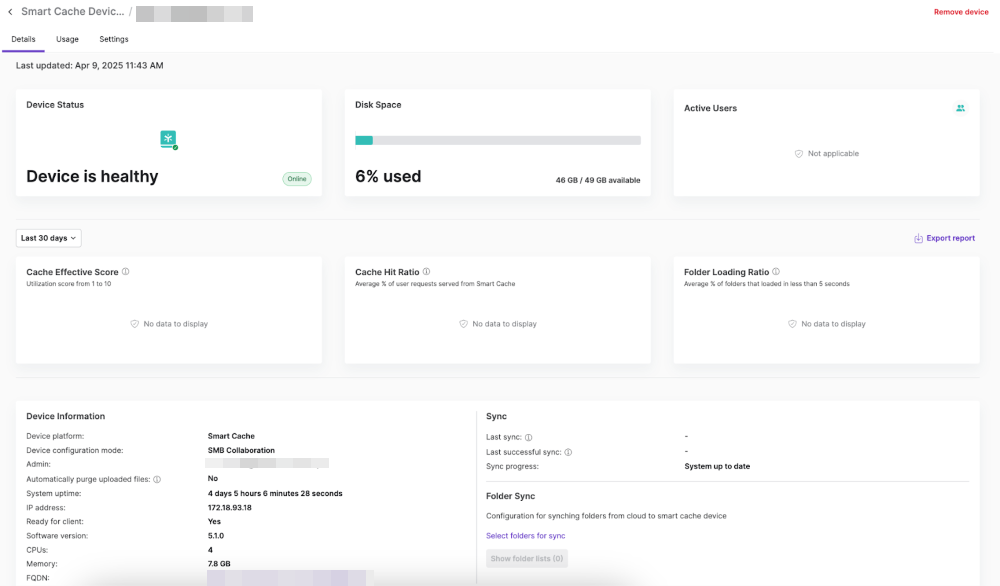This screenshot has height=586, width=1000.
Task: Click the info icon next to Last sync
Action: click(x=528, y=437)
